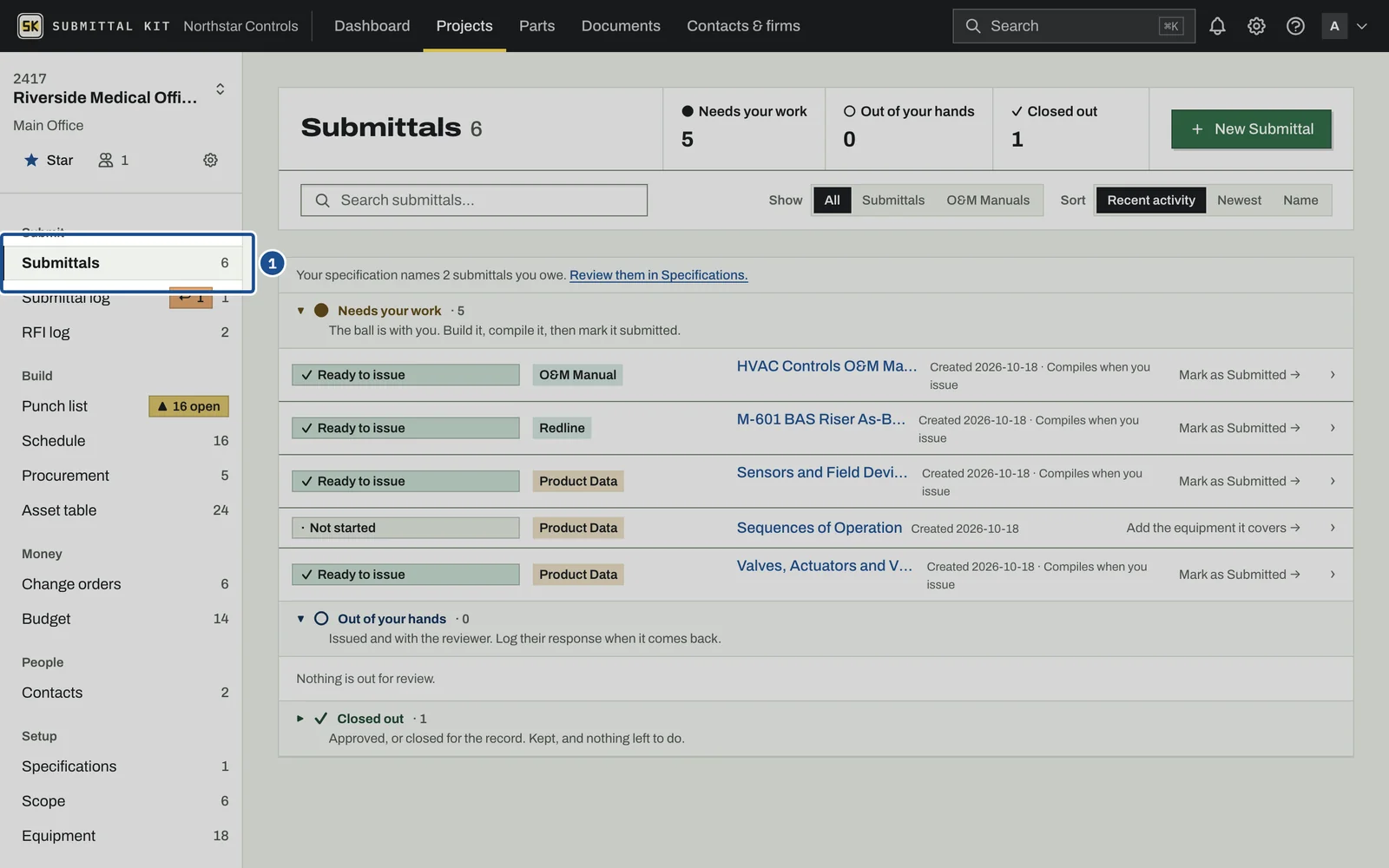This screenshot has width=1389, height=868.
Task: Collapse the Out of your hands section
Action: pos(300,619)
